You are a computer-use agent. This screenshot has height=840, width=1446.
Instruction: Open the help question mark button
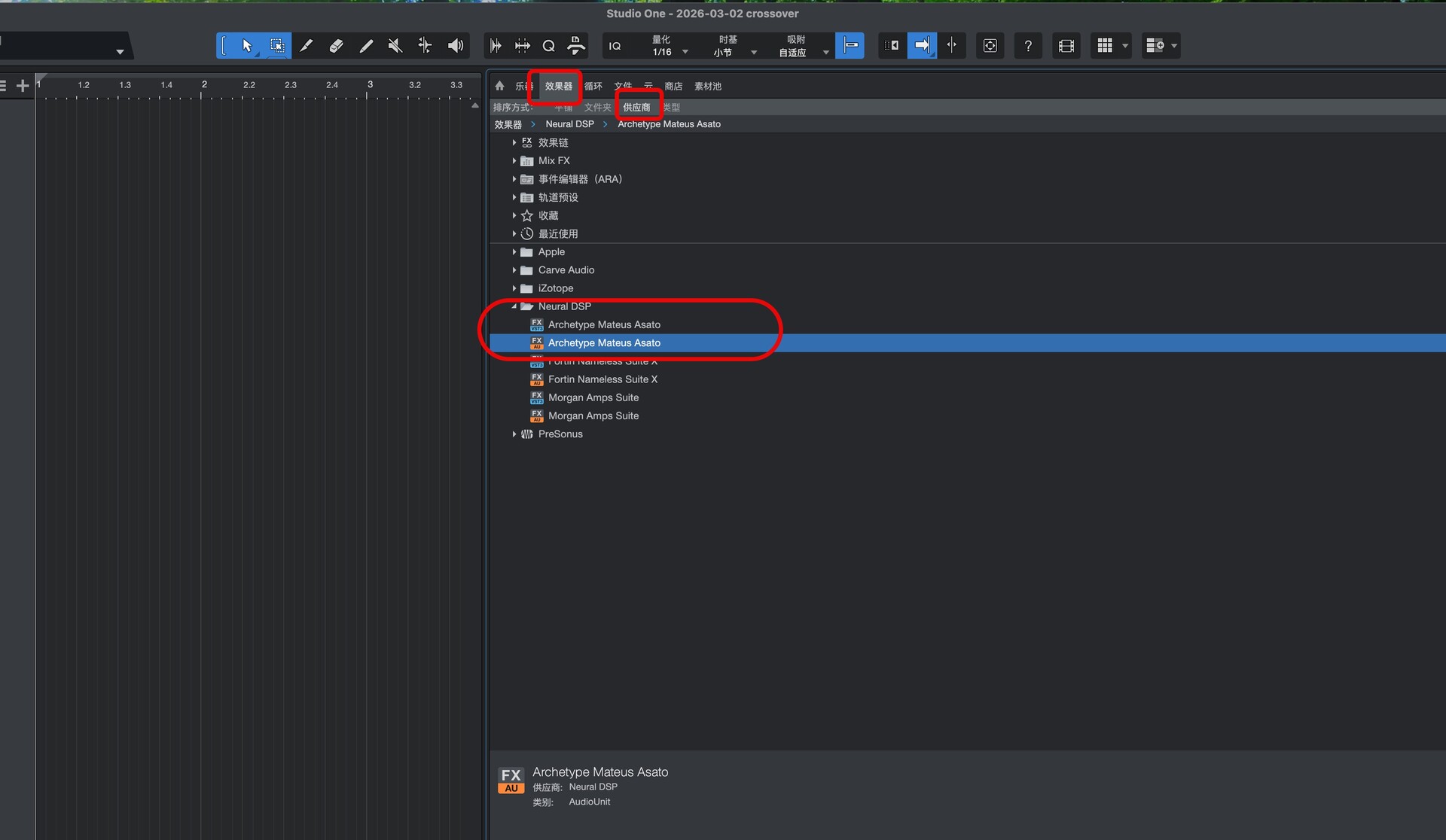coord(1027,46)
